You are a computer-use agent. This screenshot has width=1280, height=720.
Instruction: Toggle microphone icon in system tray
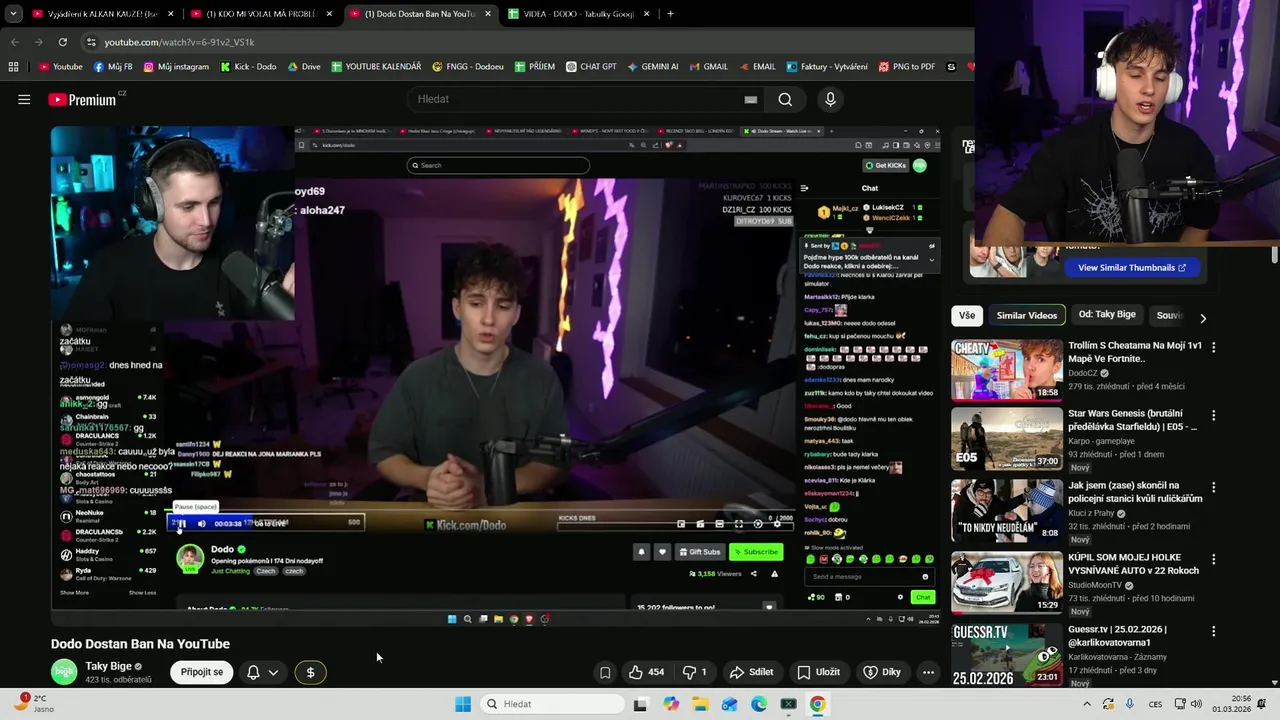(x=1130, y=704)
